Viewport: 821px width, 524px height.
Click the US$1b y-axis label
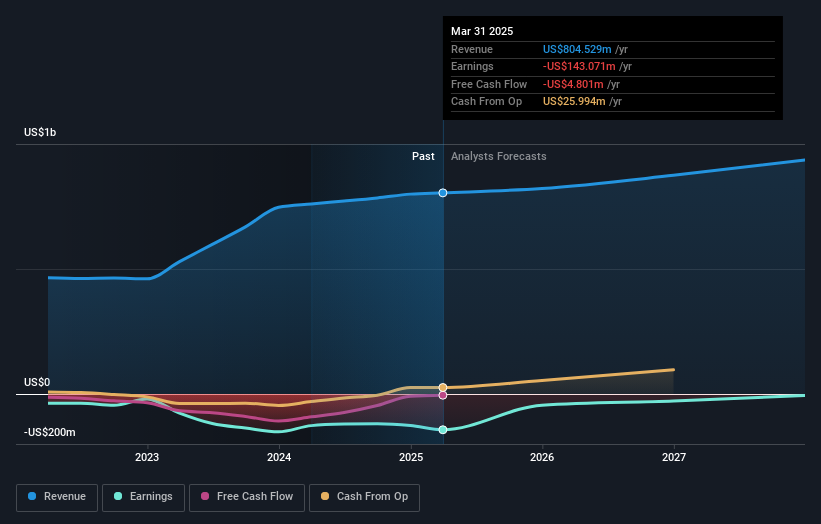coord(40,132)
